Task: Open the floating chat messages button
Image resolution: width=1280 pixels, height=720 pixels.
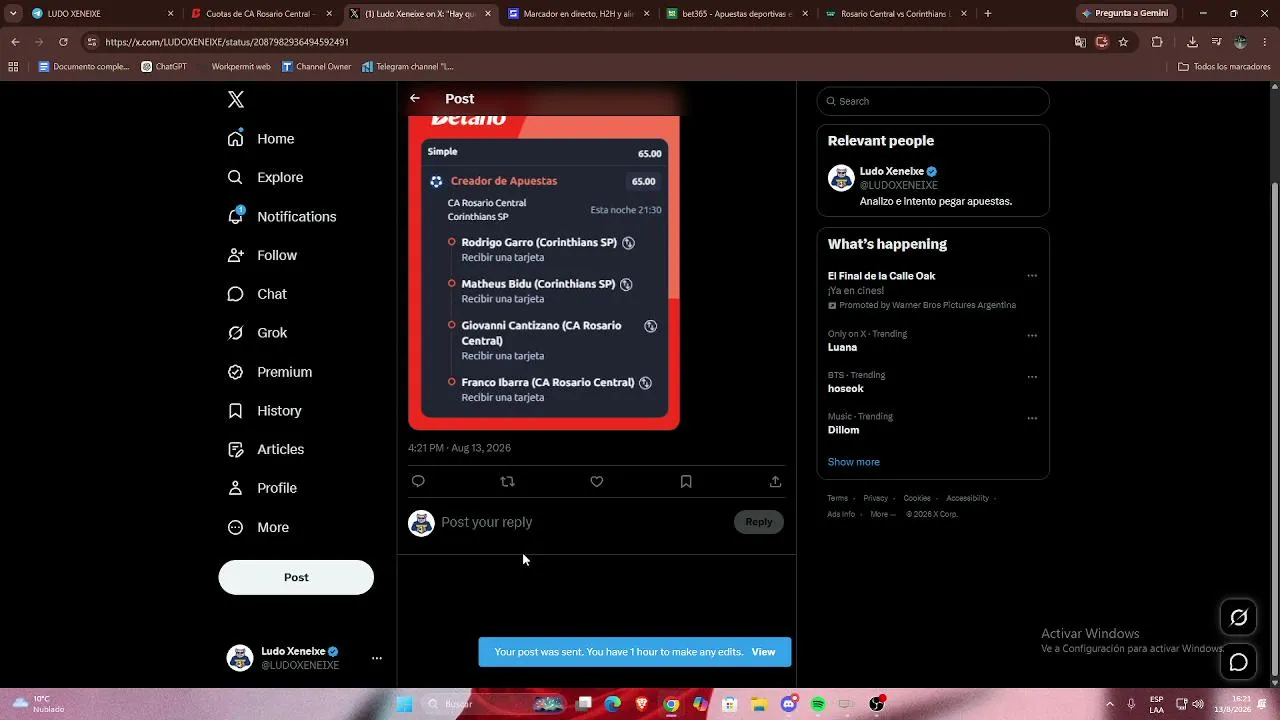Action: click(1238, 662)
